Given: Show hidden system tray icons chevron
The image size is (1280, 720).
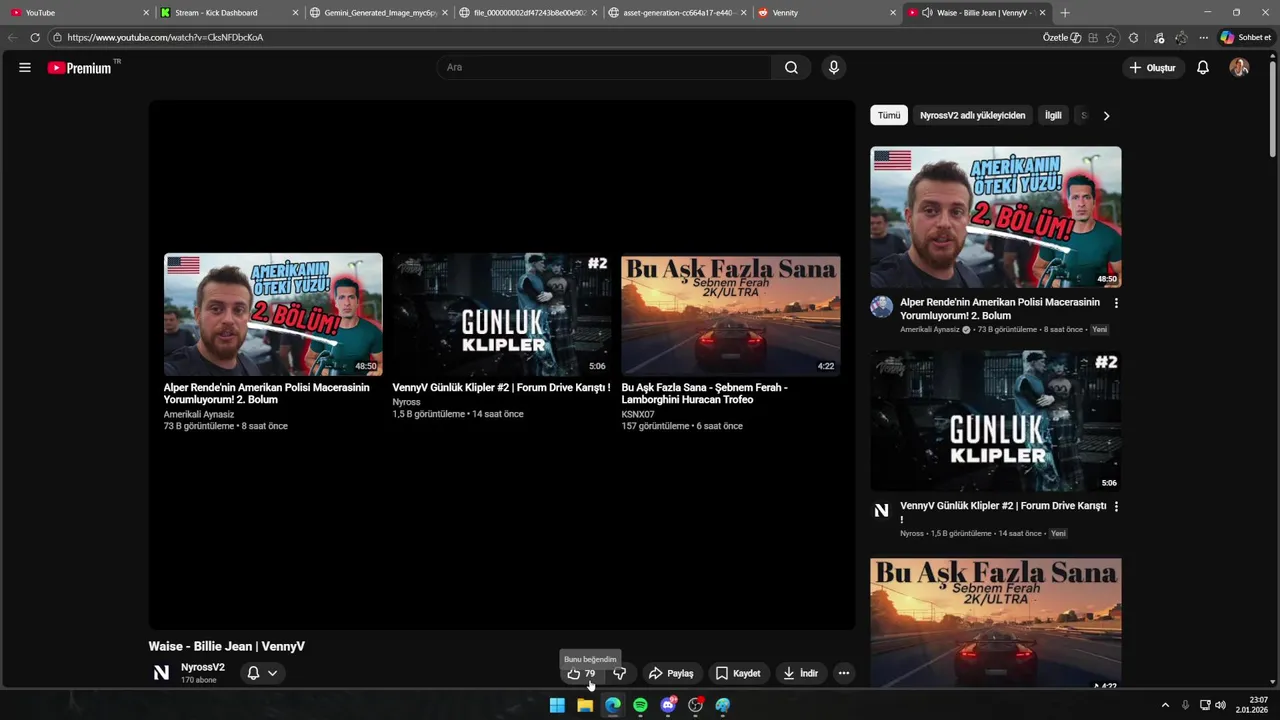Looking at the screenshot, I should point(1165,705).
